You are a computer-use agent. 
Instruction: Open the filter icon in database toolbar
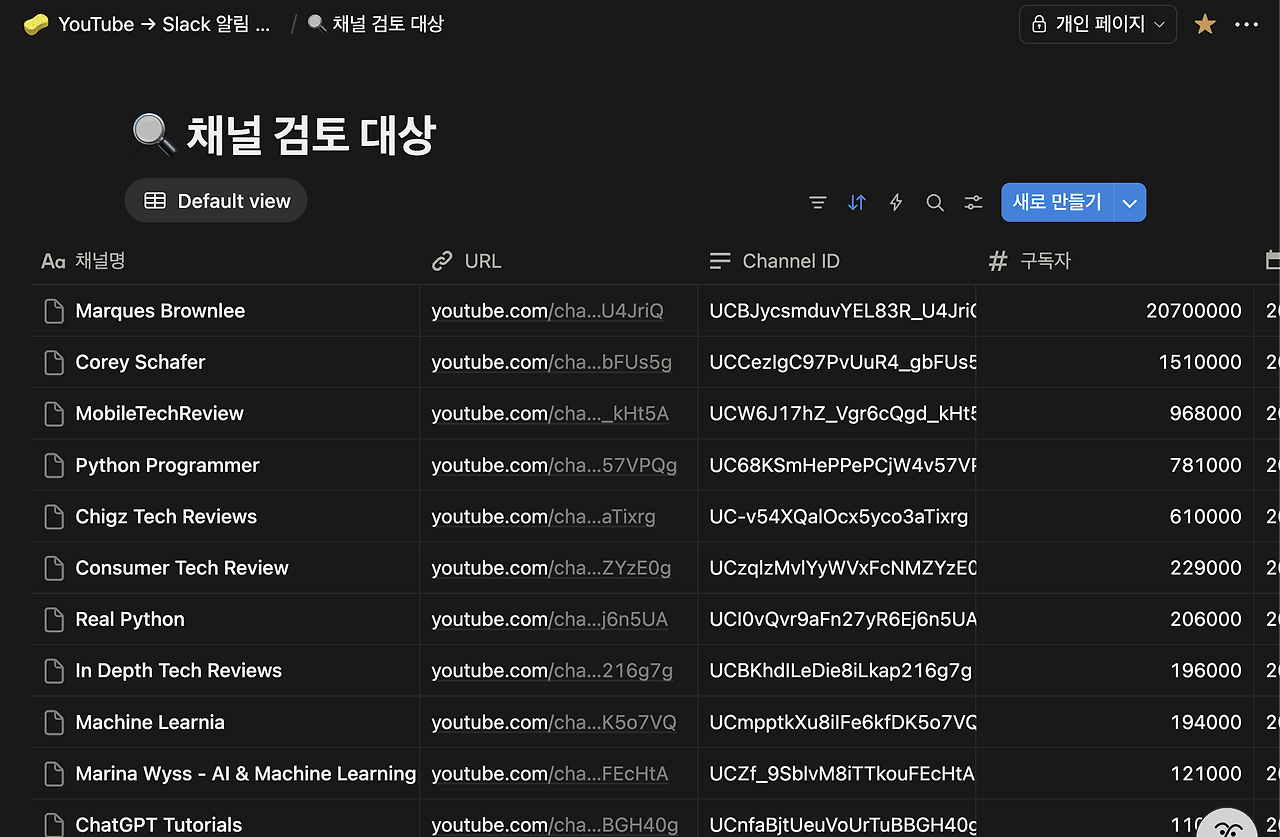(x=818, y=202)
